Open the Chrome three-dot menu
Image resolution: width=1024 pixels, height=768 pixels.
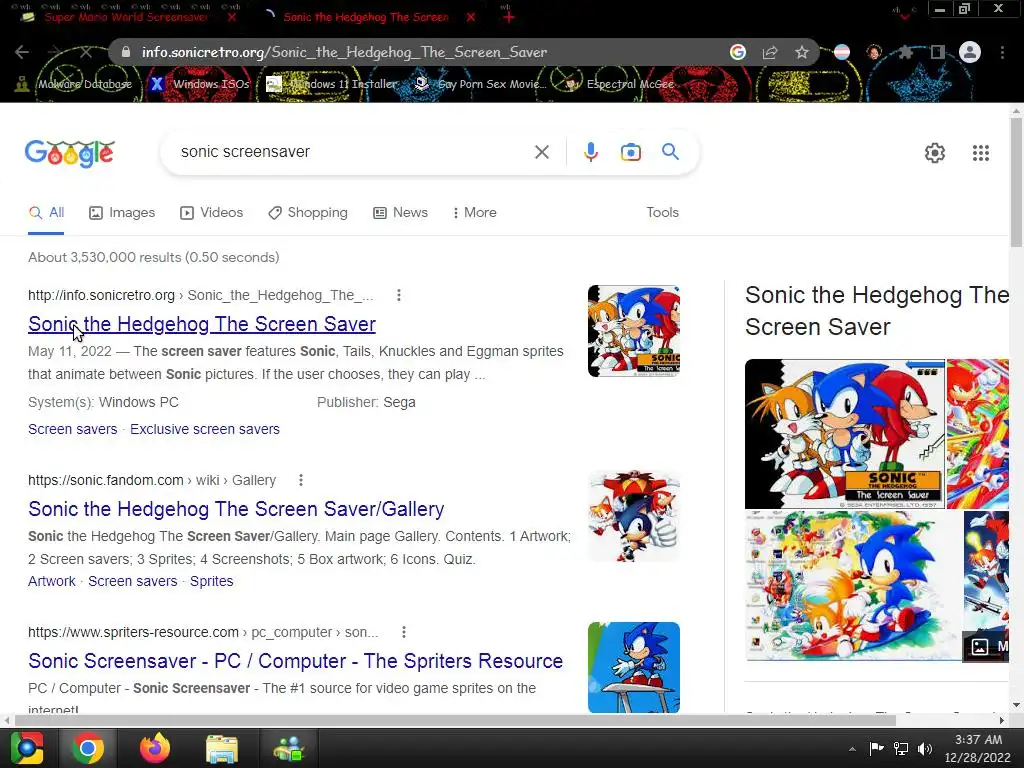(1002, 52)
